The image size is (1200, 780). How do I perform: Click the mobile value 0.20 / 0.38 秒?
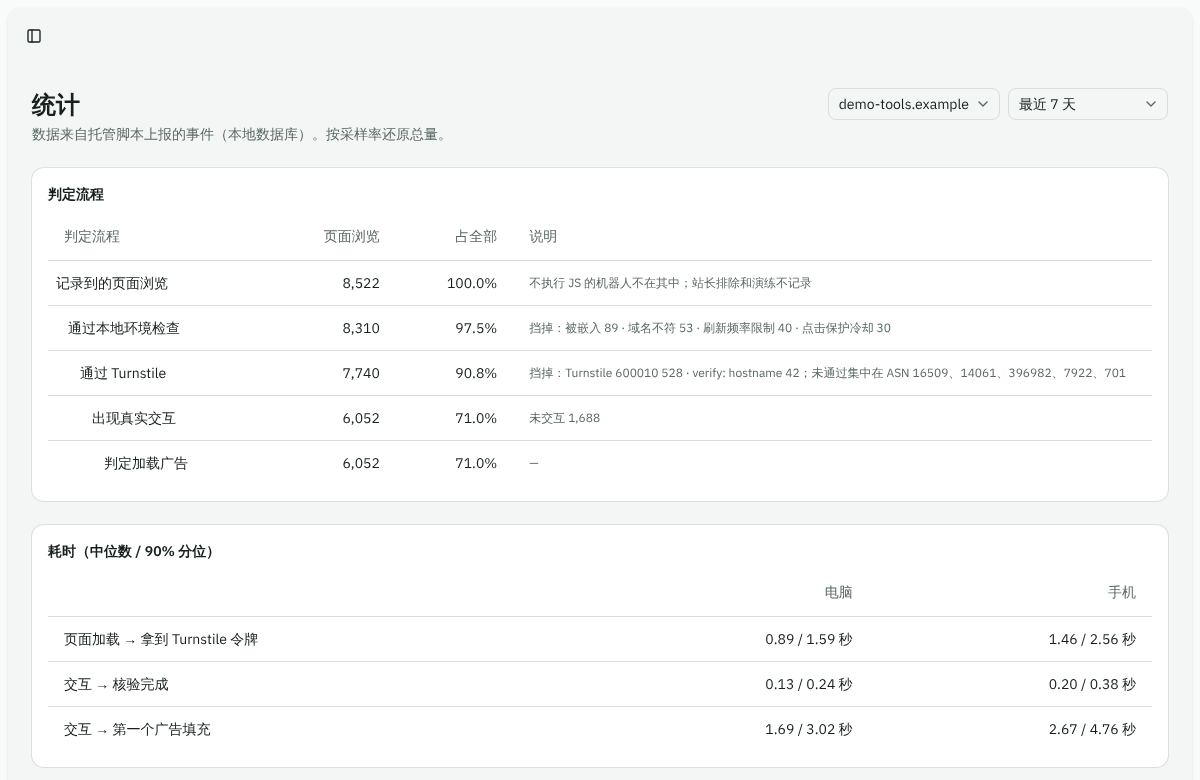(x=1092, y=684)
